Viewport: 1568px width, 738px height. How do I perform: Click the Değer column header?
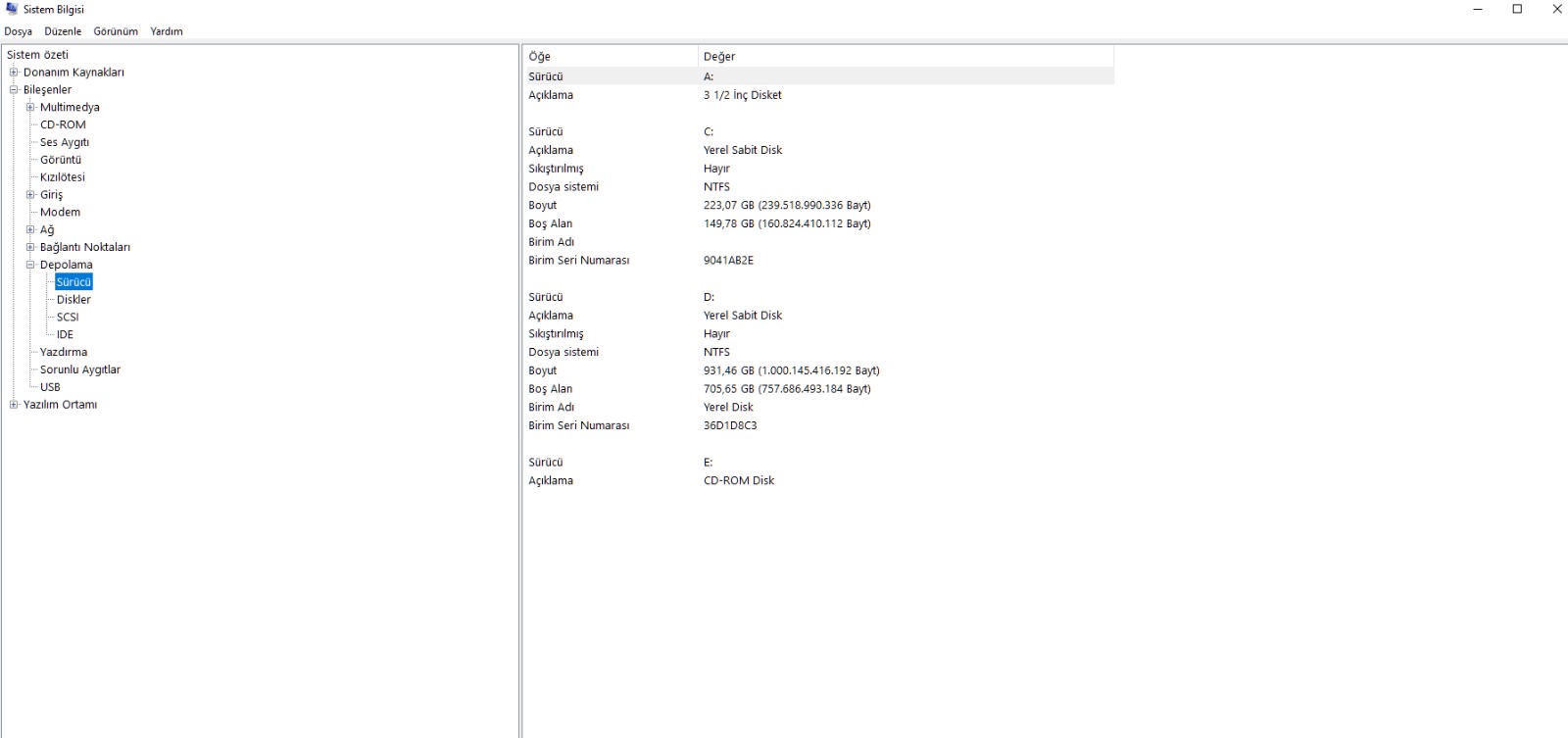pyautogui.click(x=906, y=57)
